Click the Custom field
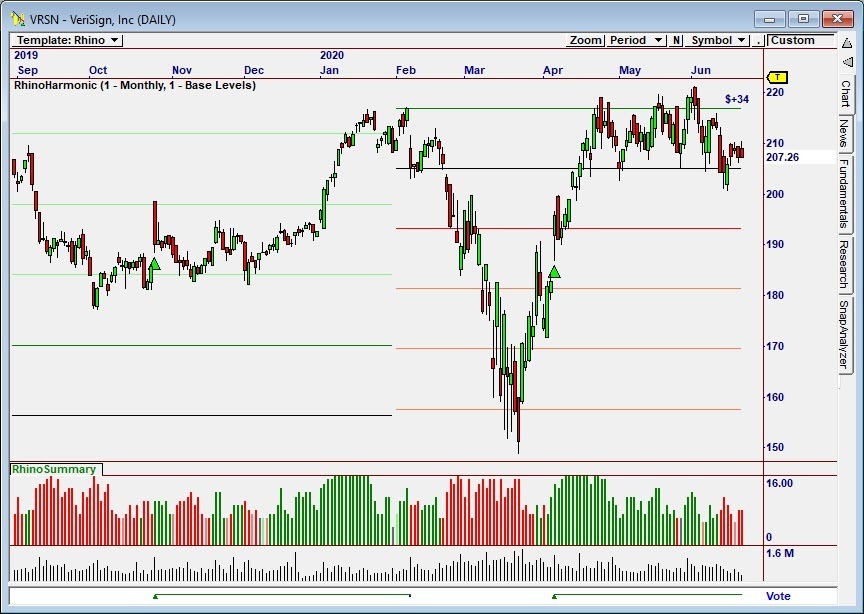Image resolution: width=864 pixels, height=614 pixels. (x=801, y=40)
